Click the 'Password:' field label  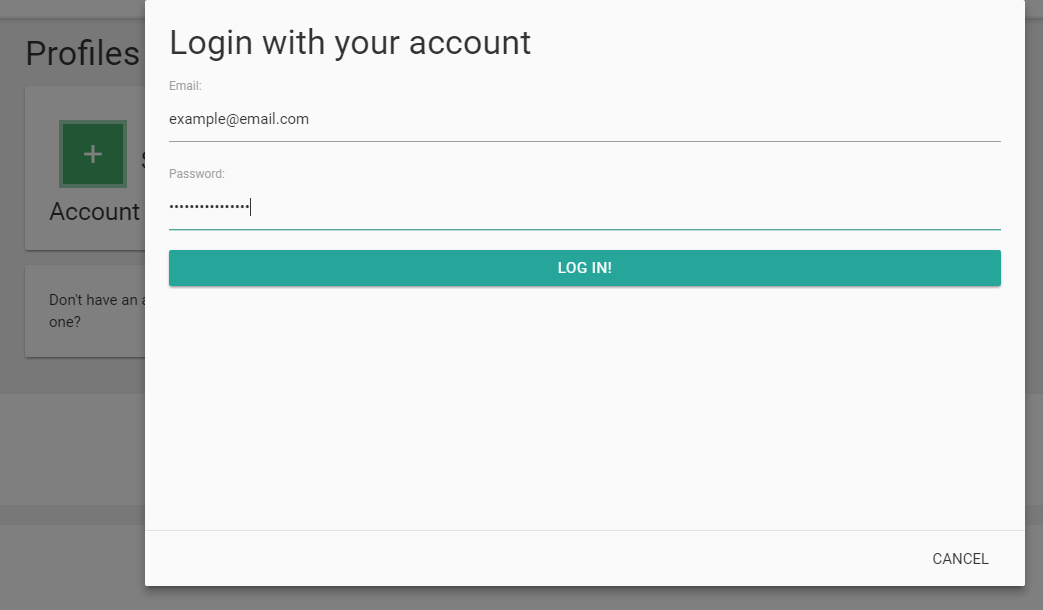click(x=197, y=174)
